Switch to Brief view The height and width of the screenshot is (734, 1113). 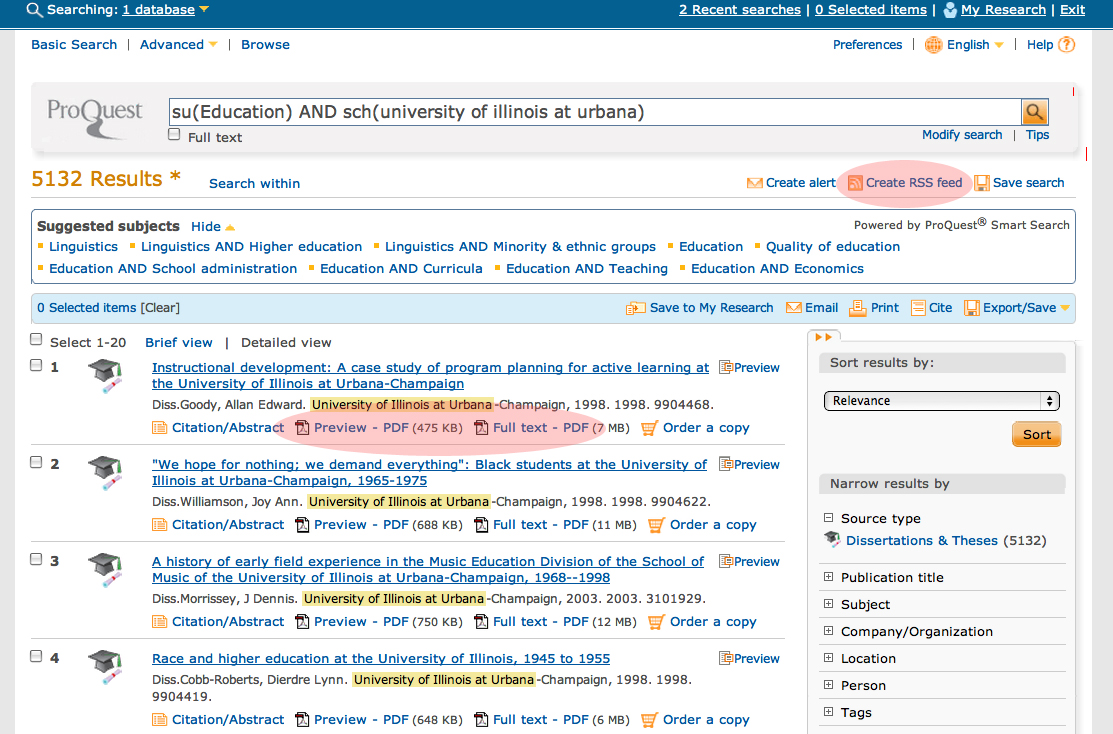179,343
